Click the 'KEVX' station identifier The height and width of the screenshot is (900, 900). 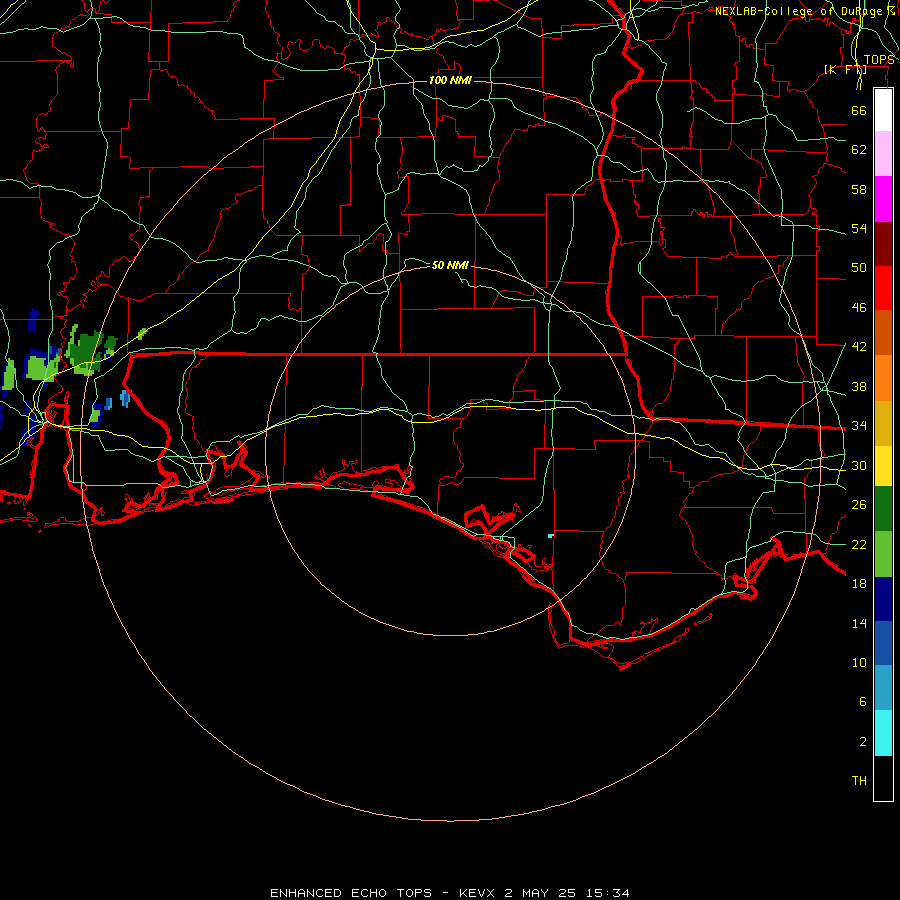(476, 893)
